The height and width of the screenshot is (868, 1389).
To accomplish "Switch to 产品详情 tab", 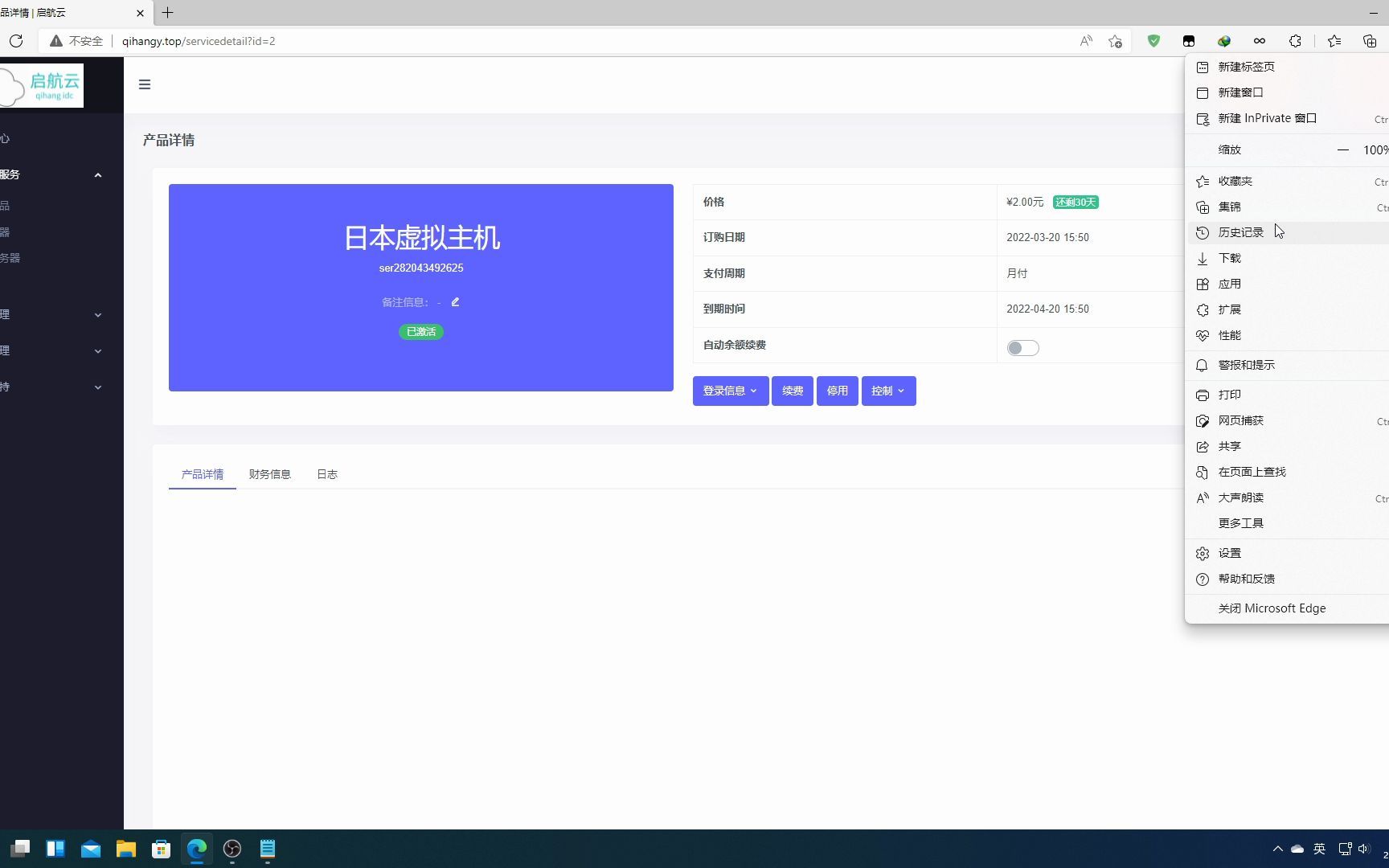I will pyautogui.click(x=203, y=474).
